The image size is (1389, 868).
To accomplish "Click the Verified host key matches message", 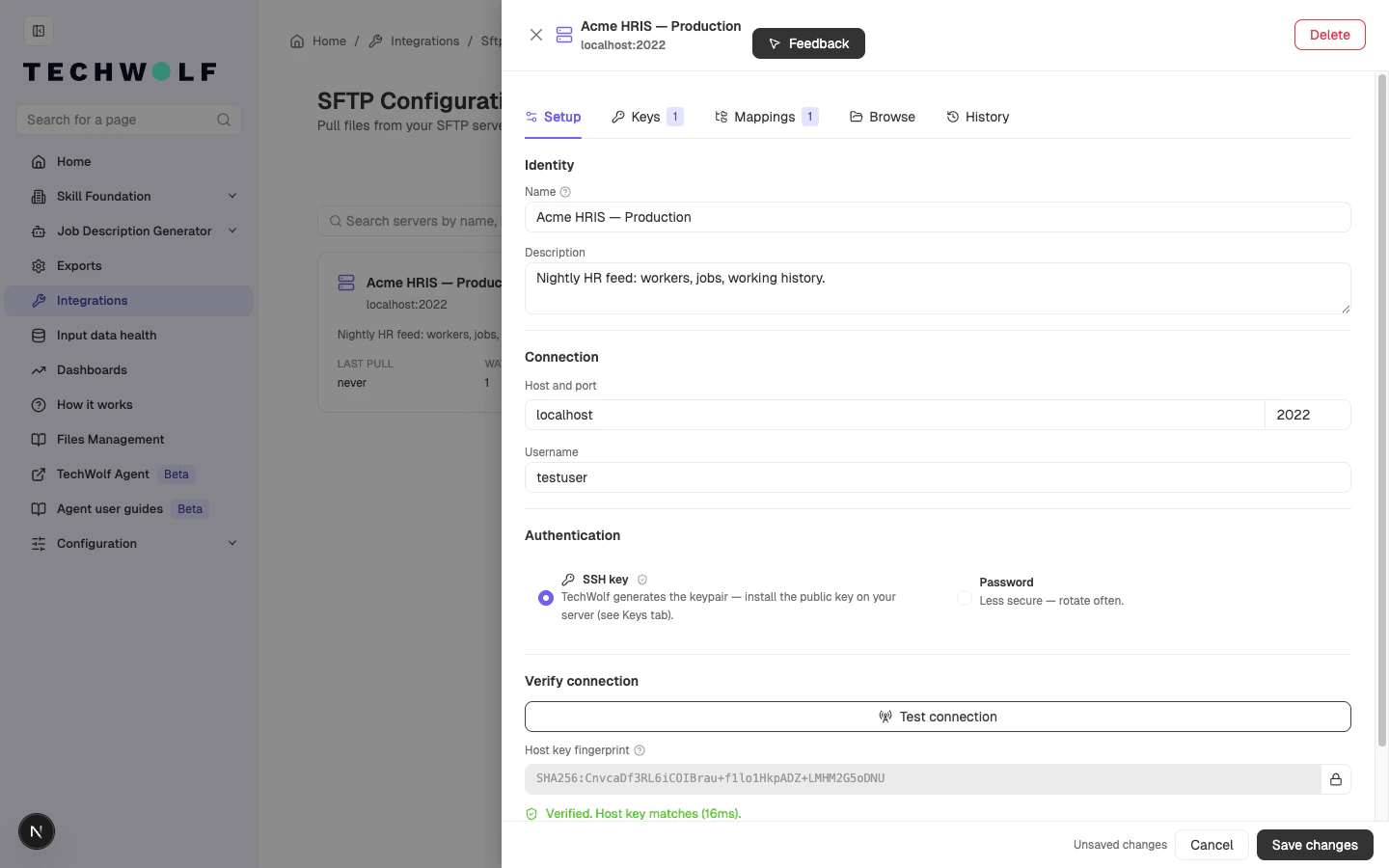I will coord(643,814).
